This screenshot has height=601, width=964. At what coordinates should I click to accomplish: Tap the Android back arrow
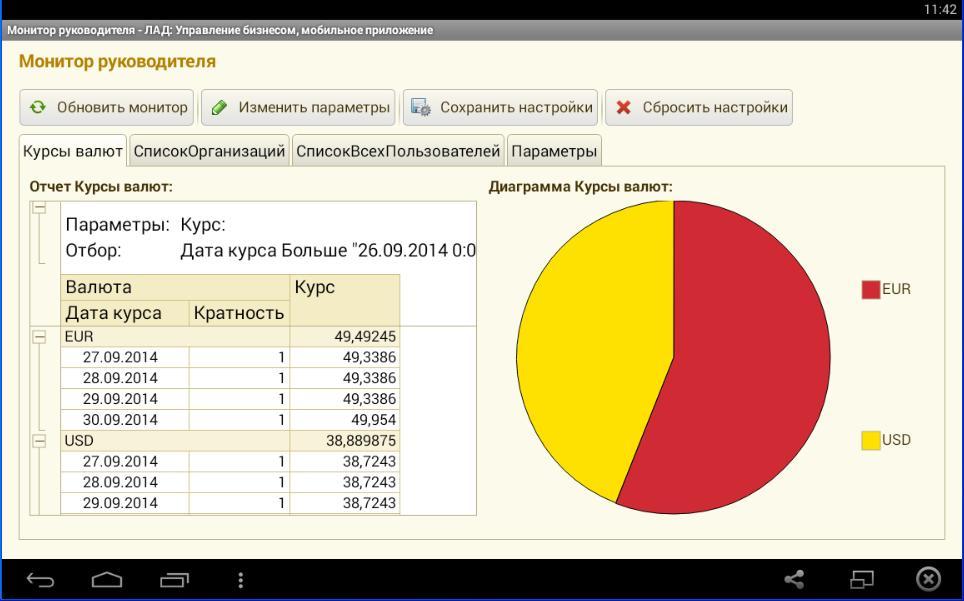coord(41,579)
